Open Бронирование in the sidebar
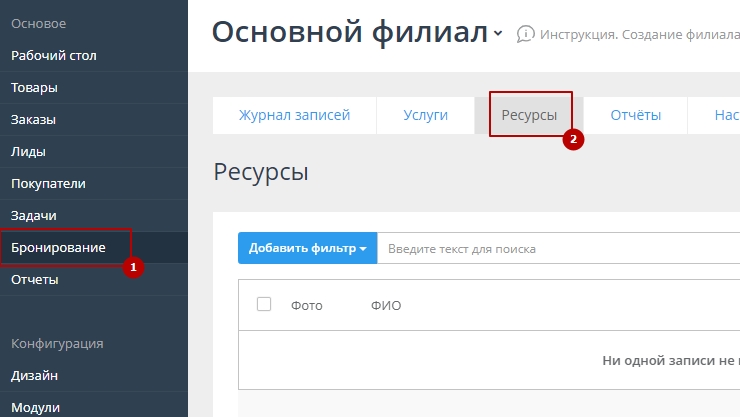The image size is (740, 417). tap(58, 247)
